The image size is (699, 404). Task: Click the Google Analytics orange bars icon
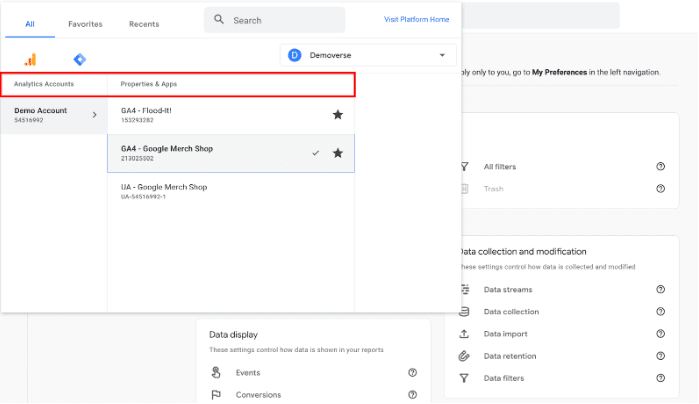coord(29,59)
